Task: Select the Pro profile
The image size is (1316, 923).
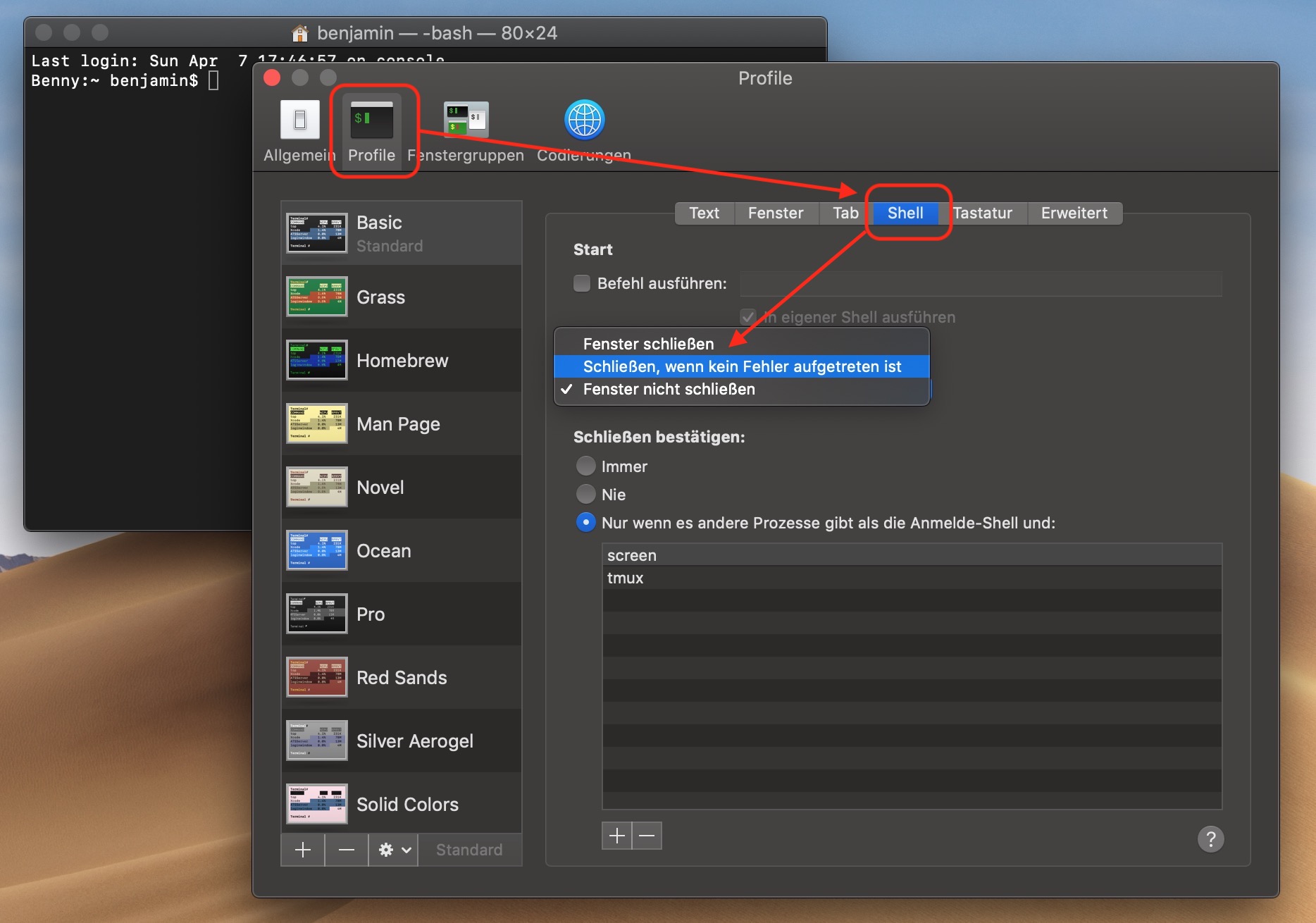Action: pyautogui.click(x=402, y=614)
